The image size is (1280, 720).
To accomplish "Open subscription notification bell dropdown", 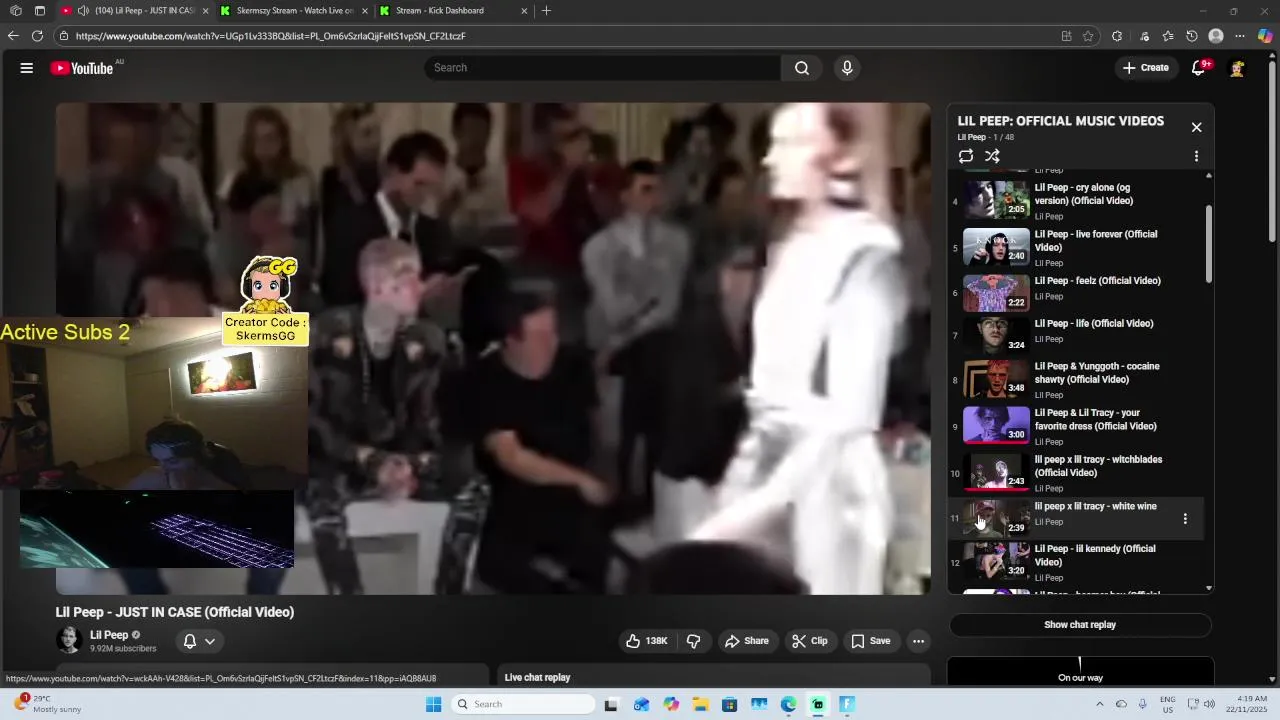I will pos(199,641).
